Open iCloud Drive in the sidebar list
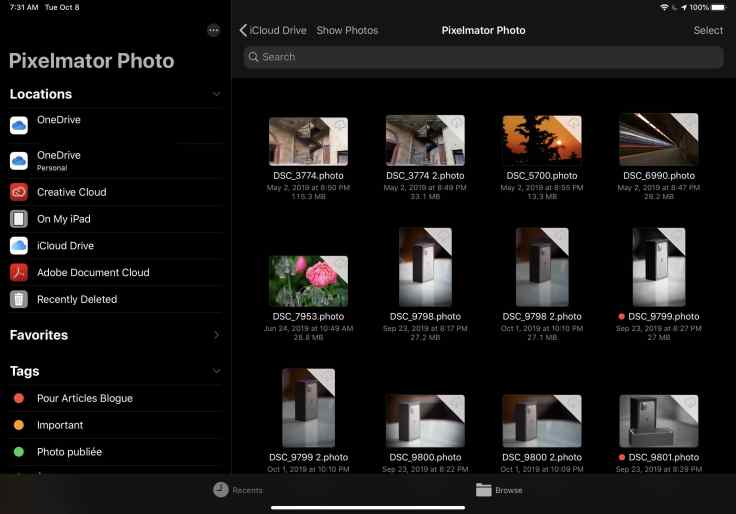736x514 pixels. [x=115, y=245]
